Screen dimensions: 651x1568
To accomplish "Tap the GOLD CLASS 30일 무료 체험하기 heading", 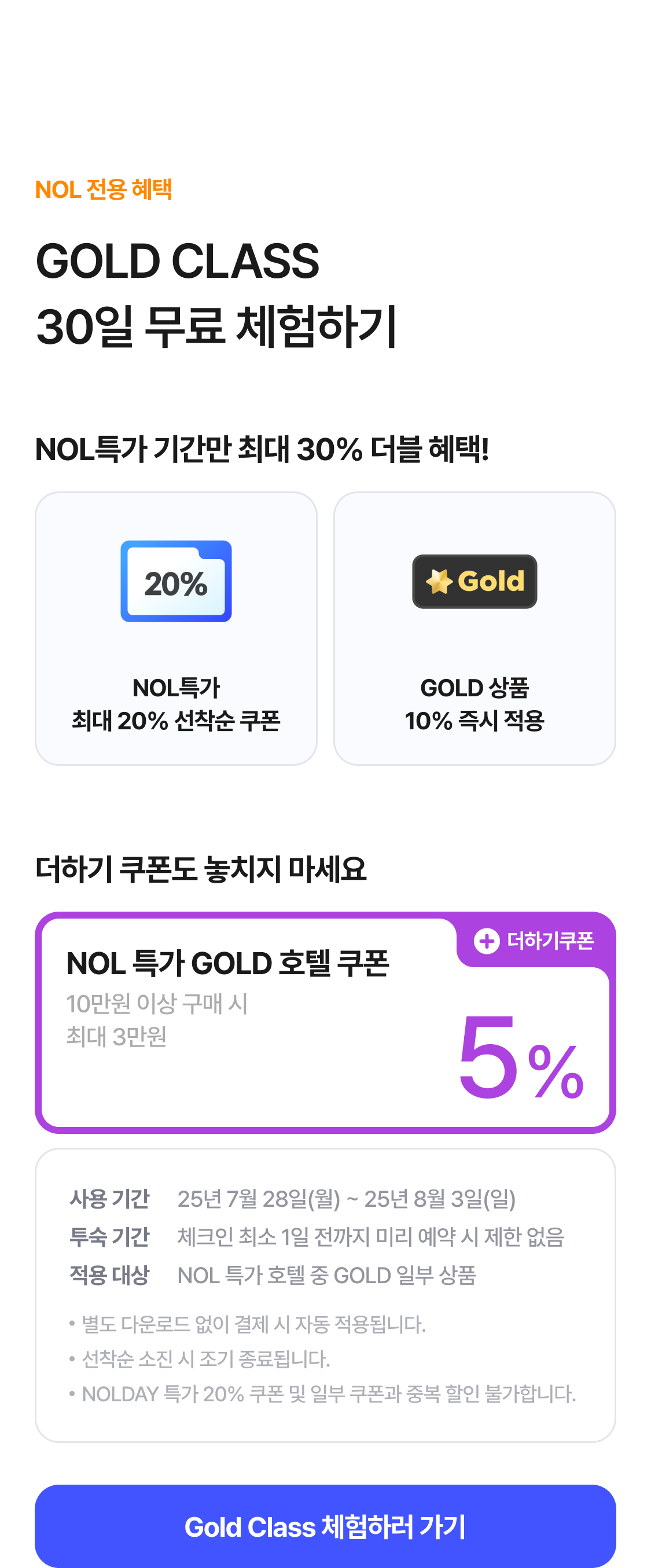I will click(x=216, y=293).
